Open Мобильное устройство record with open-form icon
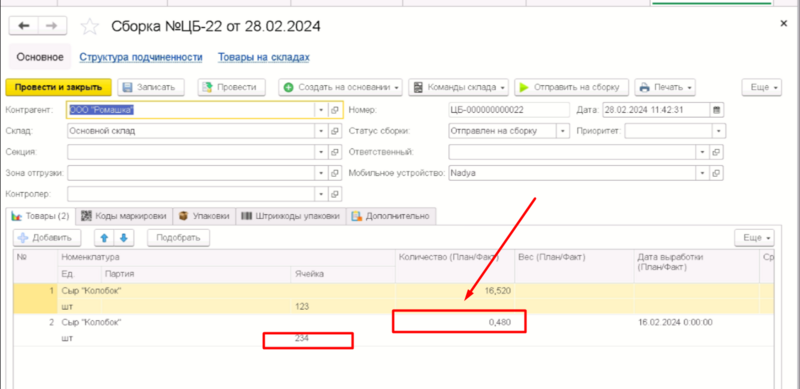The image size is (800, 389). 716,173
